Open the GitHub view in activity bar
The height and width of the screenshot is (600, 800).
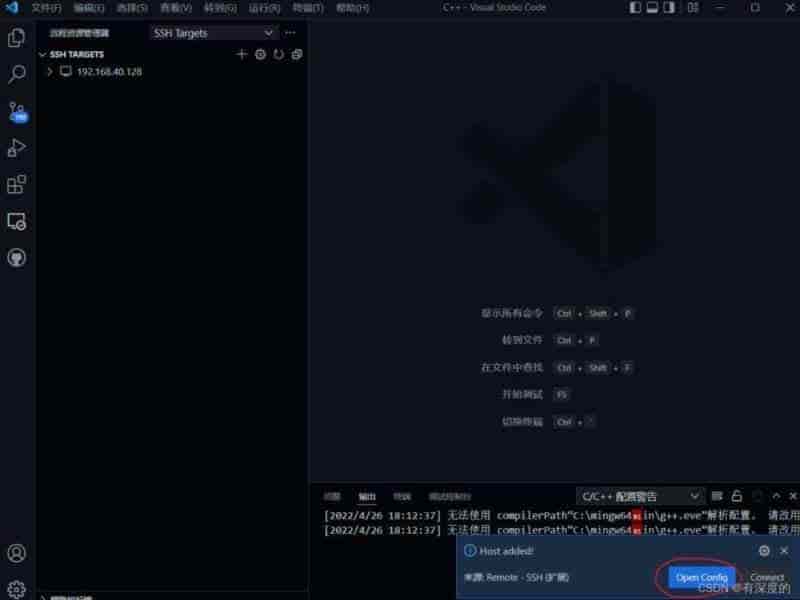coord(16,257)
